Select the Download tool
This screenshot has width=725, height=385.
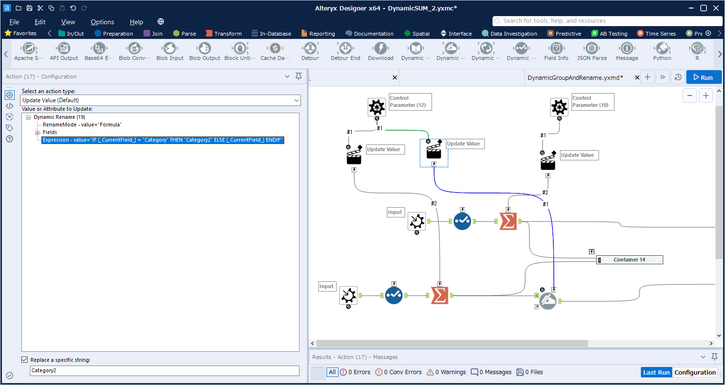[381, 51]
